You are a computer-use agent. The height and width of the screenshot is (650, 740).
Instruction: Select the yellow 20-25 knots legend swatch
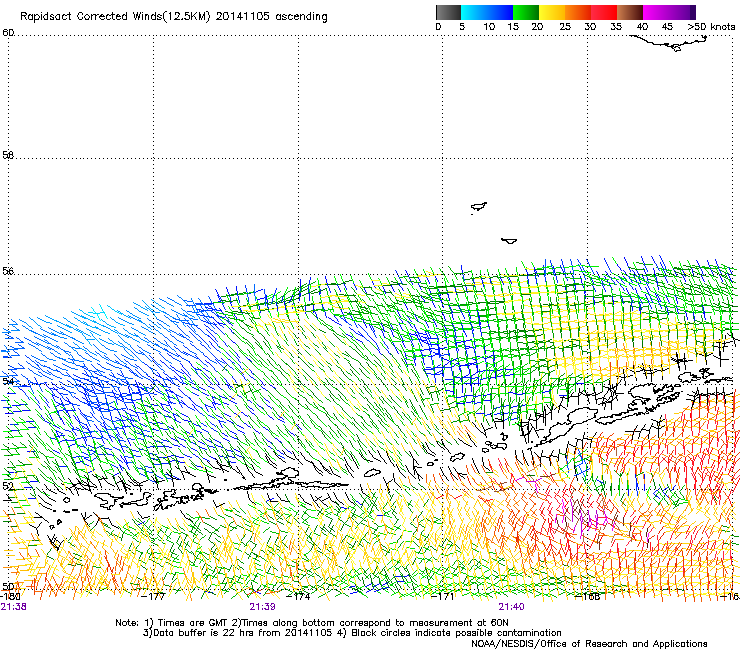point(552,12)
